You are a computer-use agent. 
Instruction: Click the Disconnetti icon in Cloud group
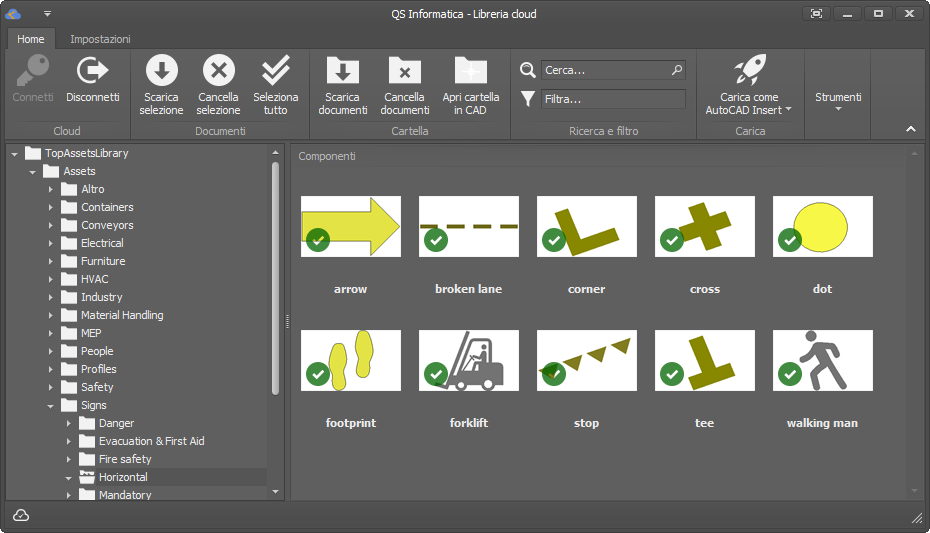coord(92,71)
